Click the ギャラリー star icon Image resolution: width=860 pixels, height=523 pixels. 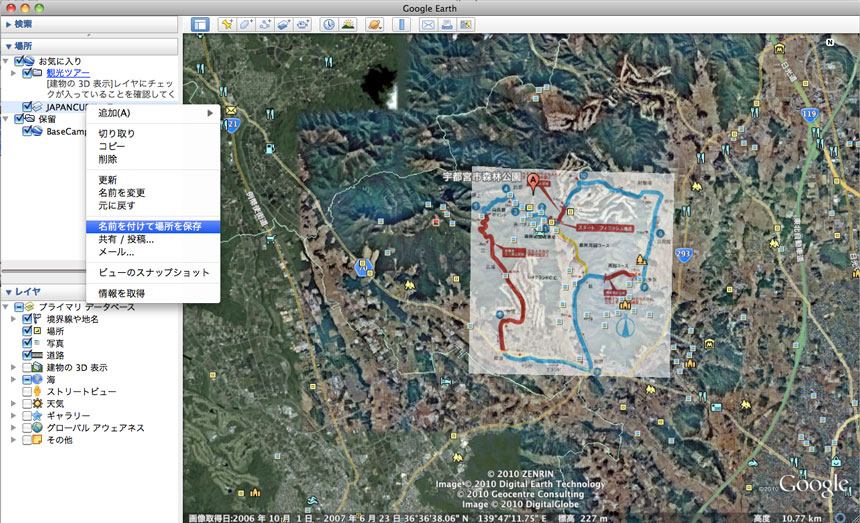pos(37,416)
